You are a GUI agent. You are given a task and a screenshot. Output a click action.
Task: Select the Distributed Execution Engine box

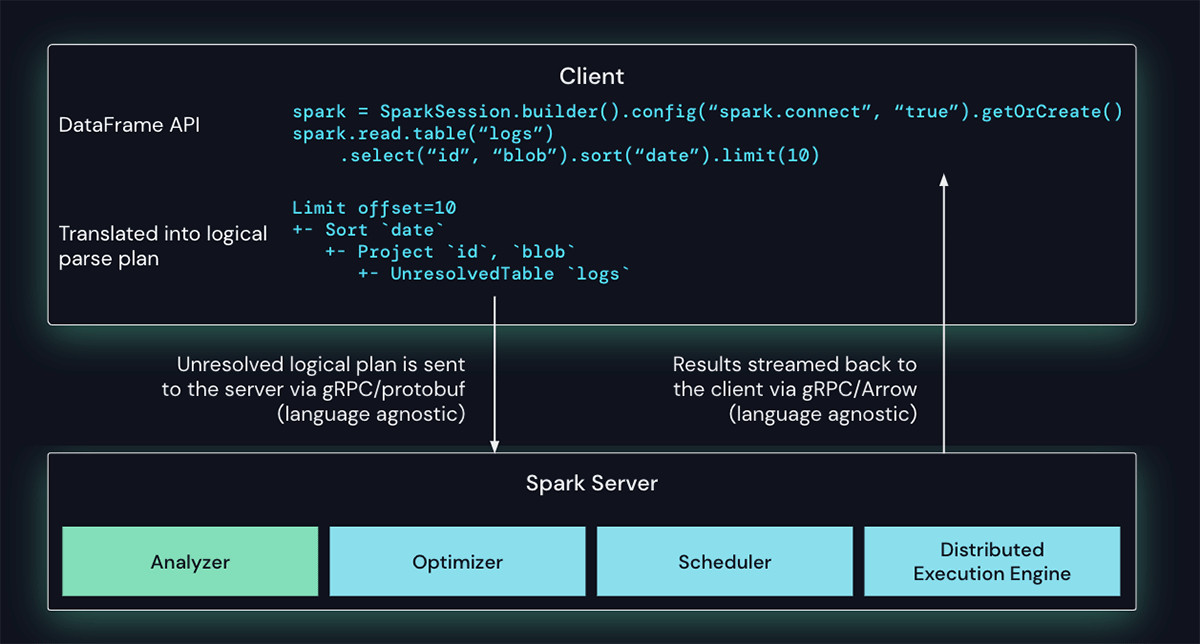pyautogui.click(x=991, y=562)
